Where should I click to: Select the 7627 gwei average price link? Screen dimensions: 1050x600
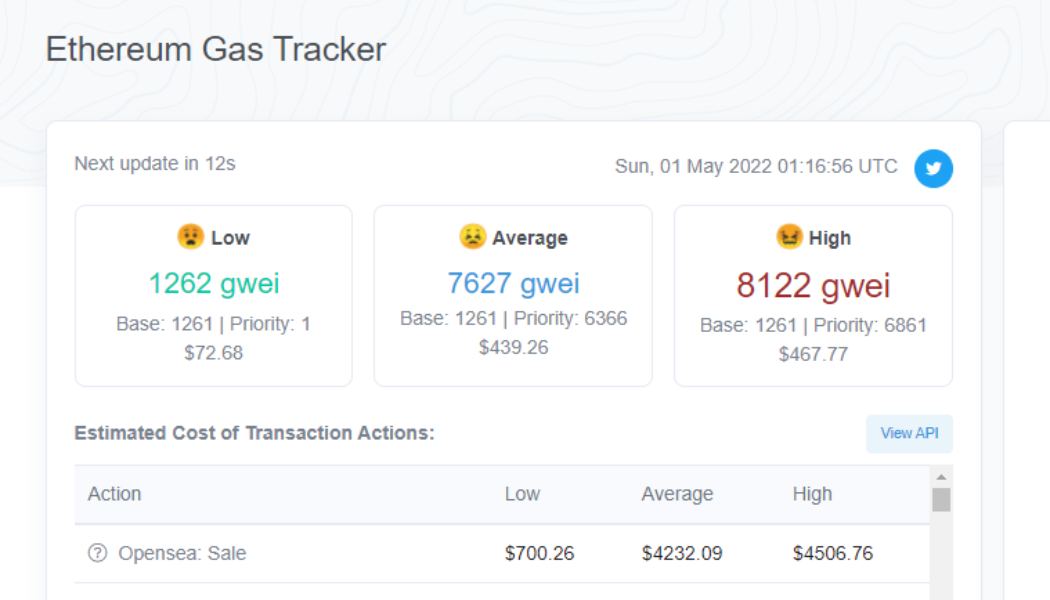513,283
